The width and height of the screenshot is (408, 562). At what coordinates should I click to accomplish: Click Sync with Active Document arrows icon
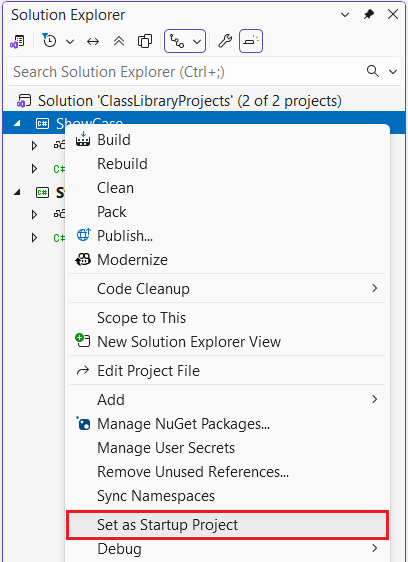[x=93, y=42]
